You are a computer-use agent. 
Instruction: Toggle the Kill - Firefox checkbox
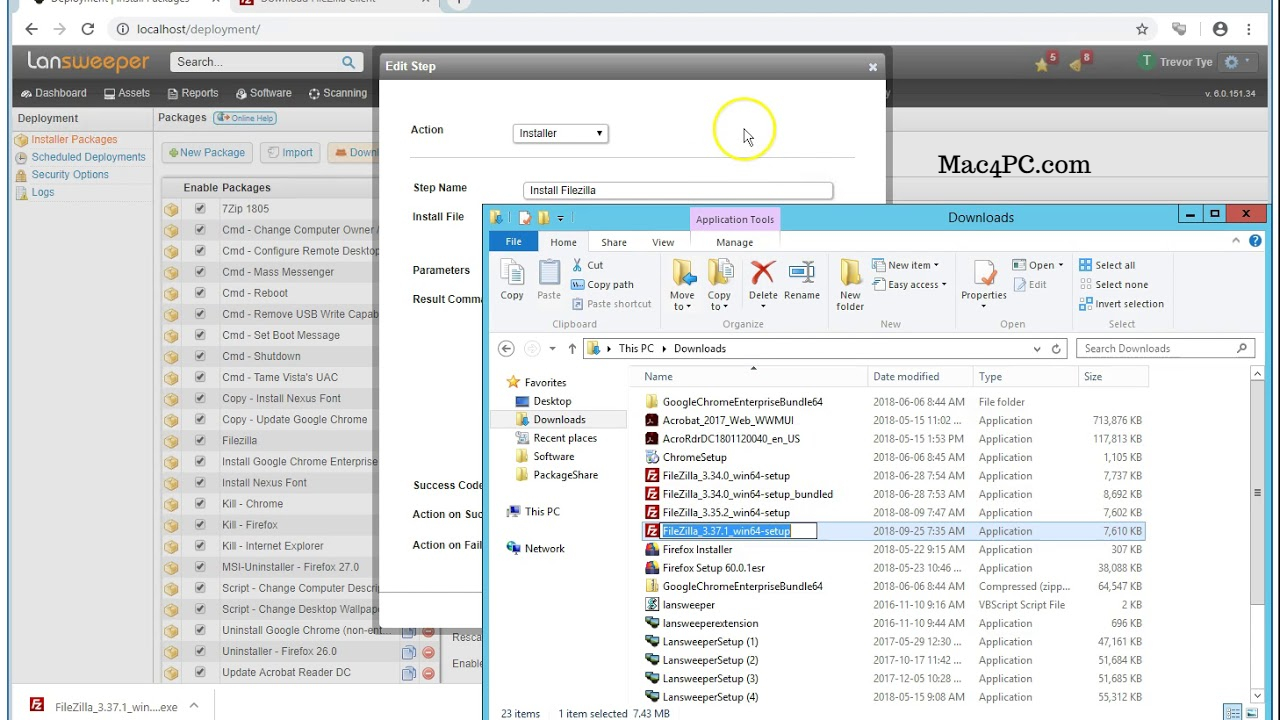200,525
